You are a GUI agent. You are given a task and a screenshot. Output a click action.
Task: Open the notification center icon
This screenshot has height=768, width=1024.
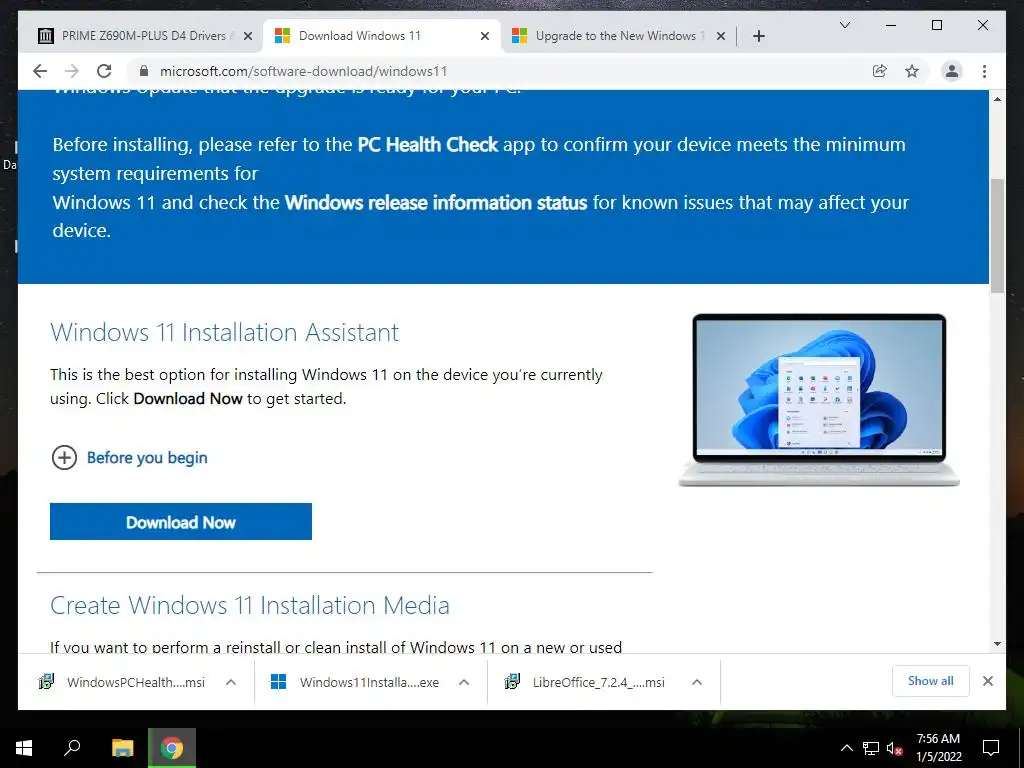[991, 748]
